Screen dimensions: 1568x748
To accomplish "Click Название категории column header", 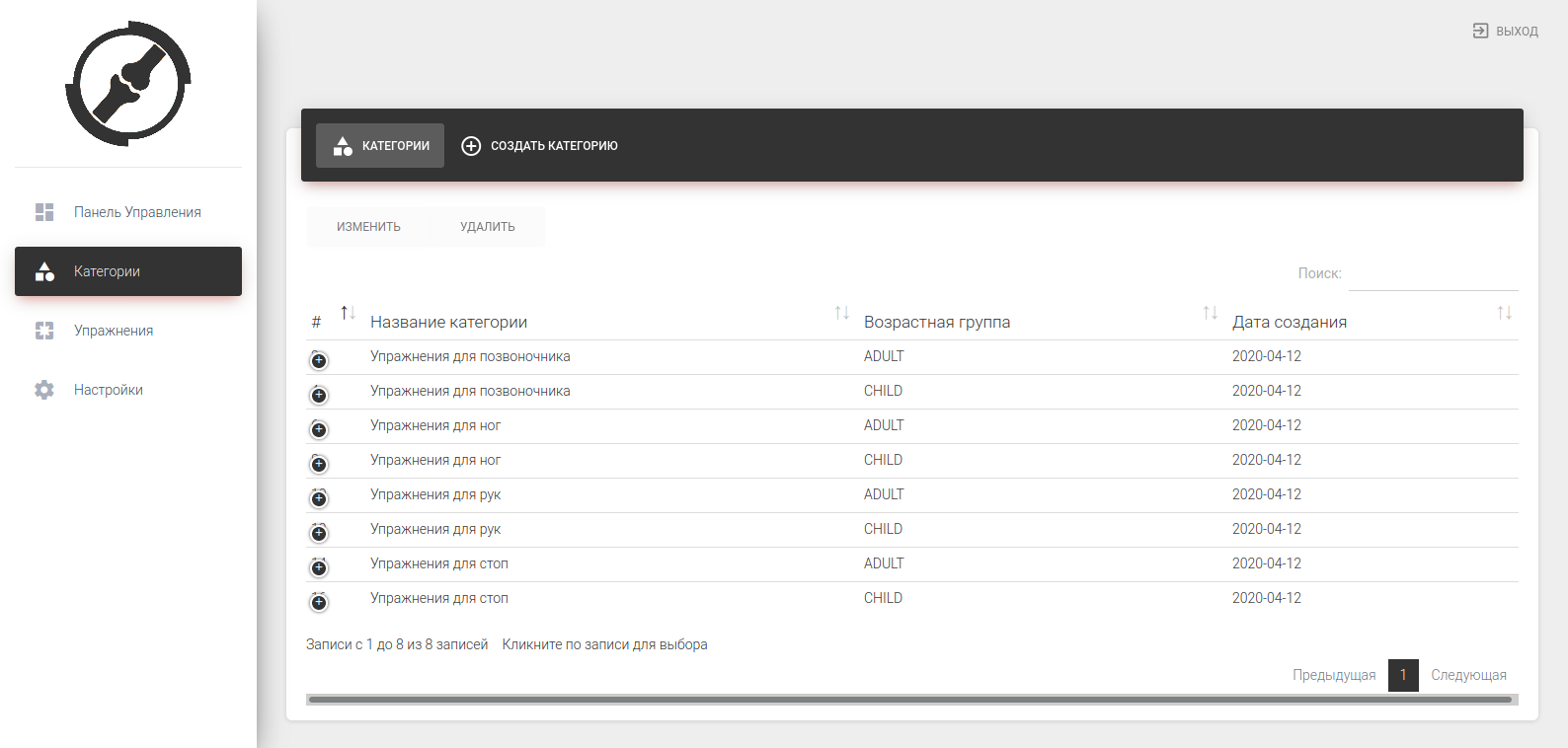I will (x=448, y=322).
